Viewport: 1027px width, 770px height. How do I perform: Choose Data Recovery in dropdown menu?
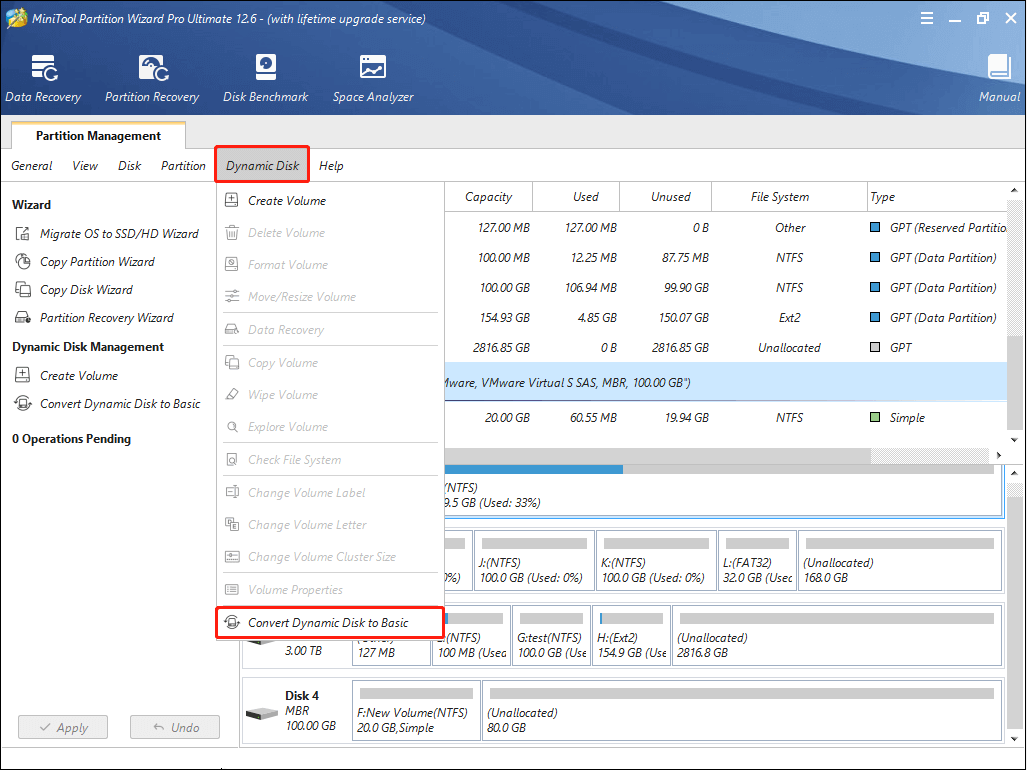click(329, 329)
